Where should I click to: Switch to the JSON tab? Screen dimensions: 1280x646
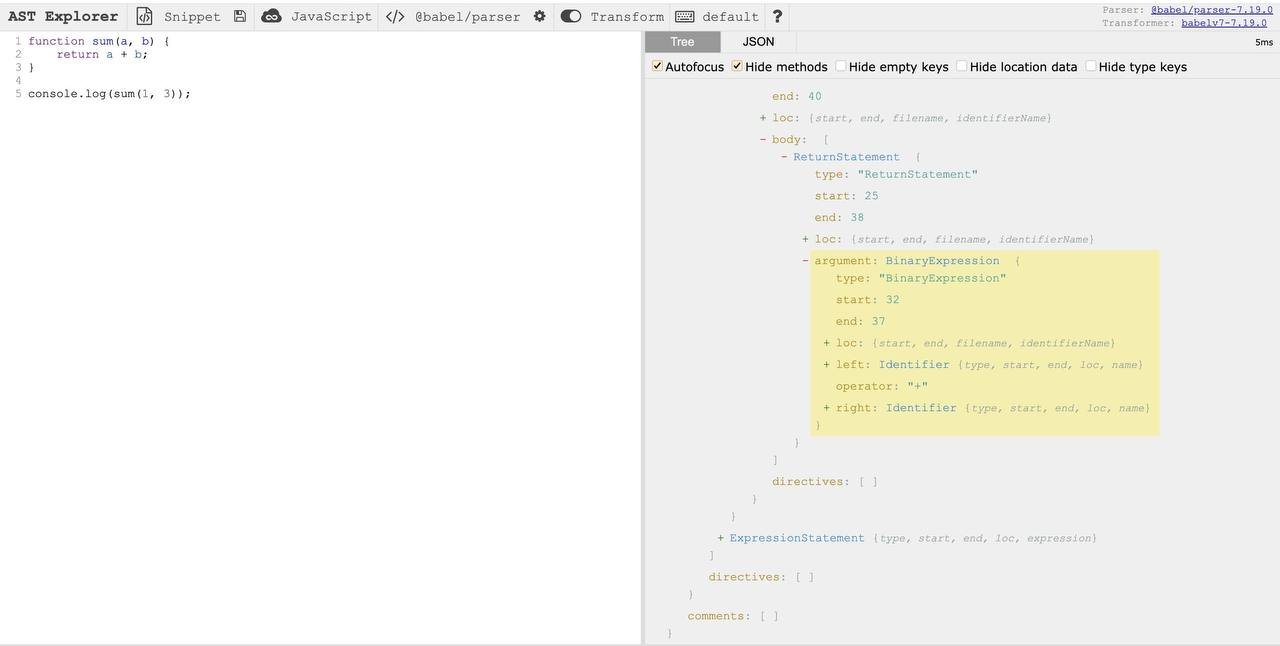[x=758, y=42]
